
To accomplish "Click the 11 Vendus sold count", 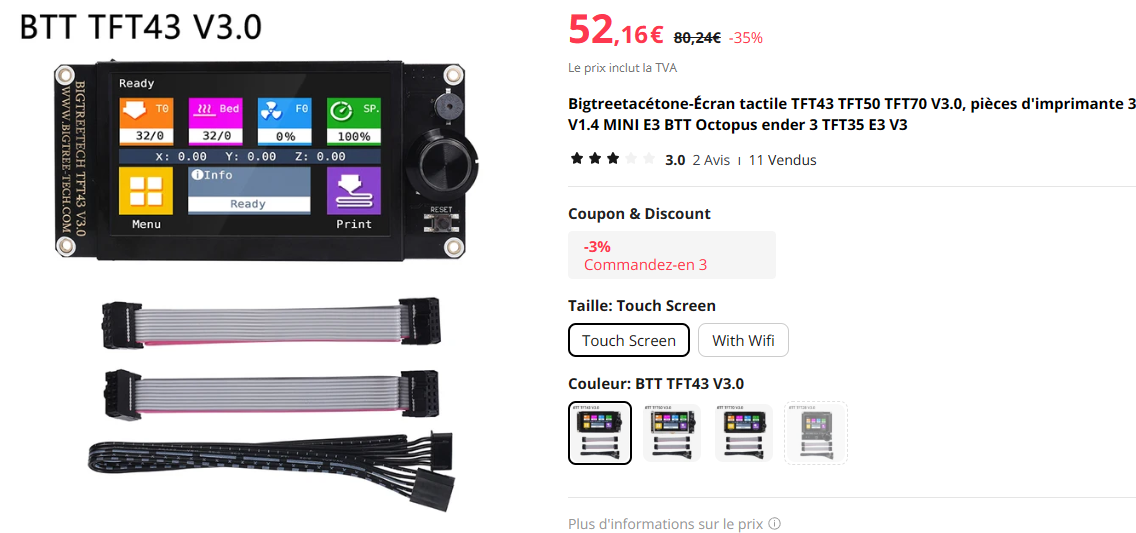I will (782, 160).
